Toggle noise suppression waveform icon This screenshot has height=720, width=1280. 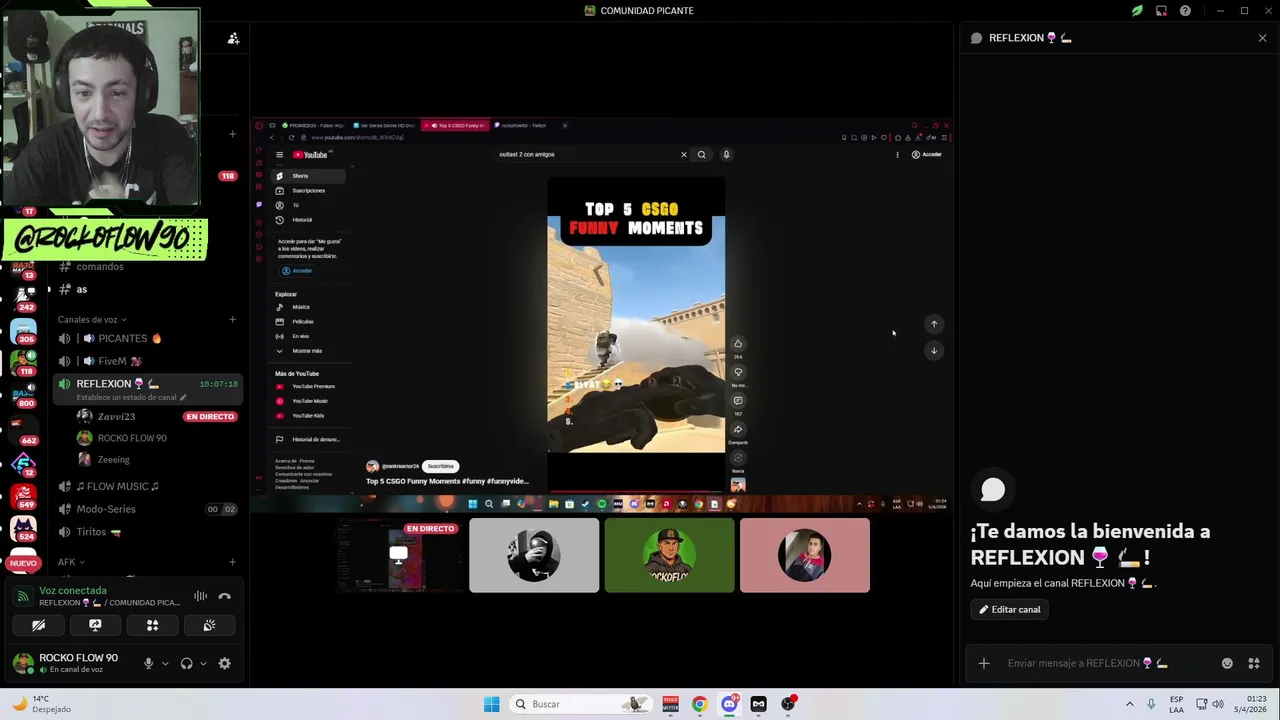tap(201, 596)
